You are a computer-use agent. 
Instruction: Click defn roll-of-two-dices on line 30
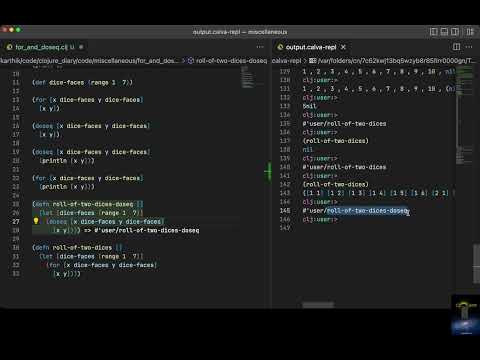(77, 248)
